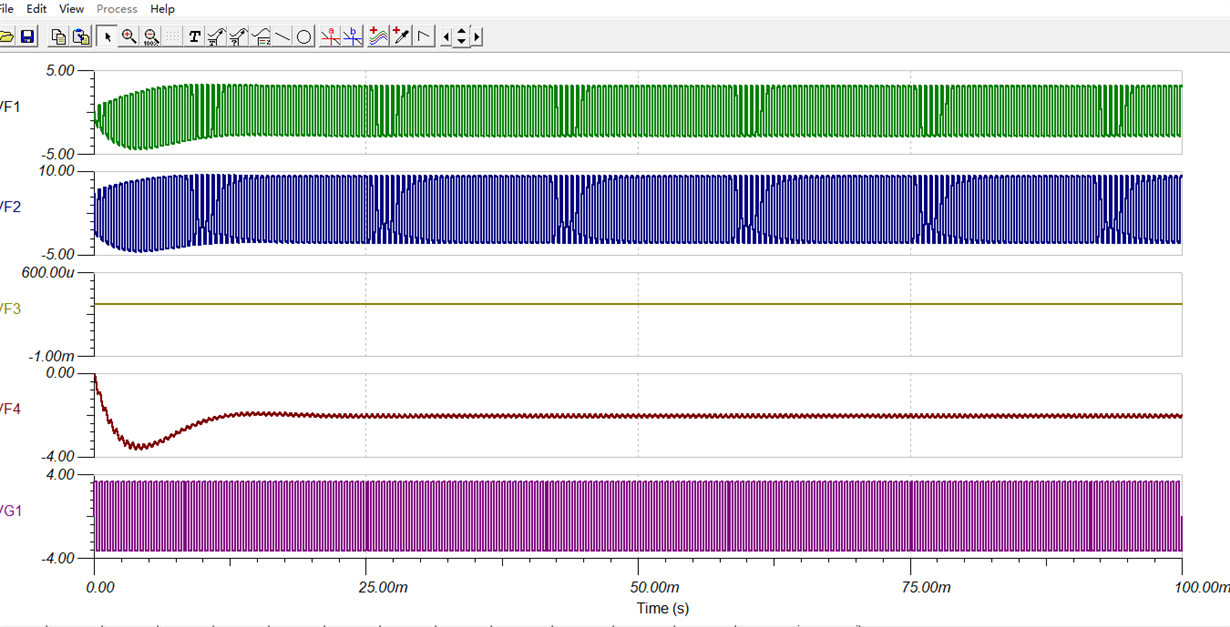
Task: Click the 75.00m time tick label
Action: coord(928,588)
